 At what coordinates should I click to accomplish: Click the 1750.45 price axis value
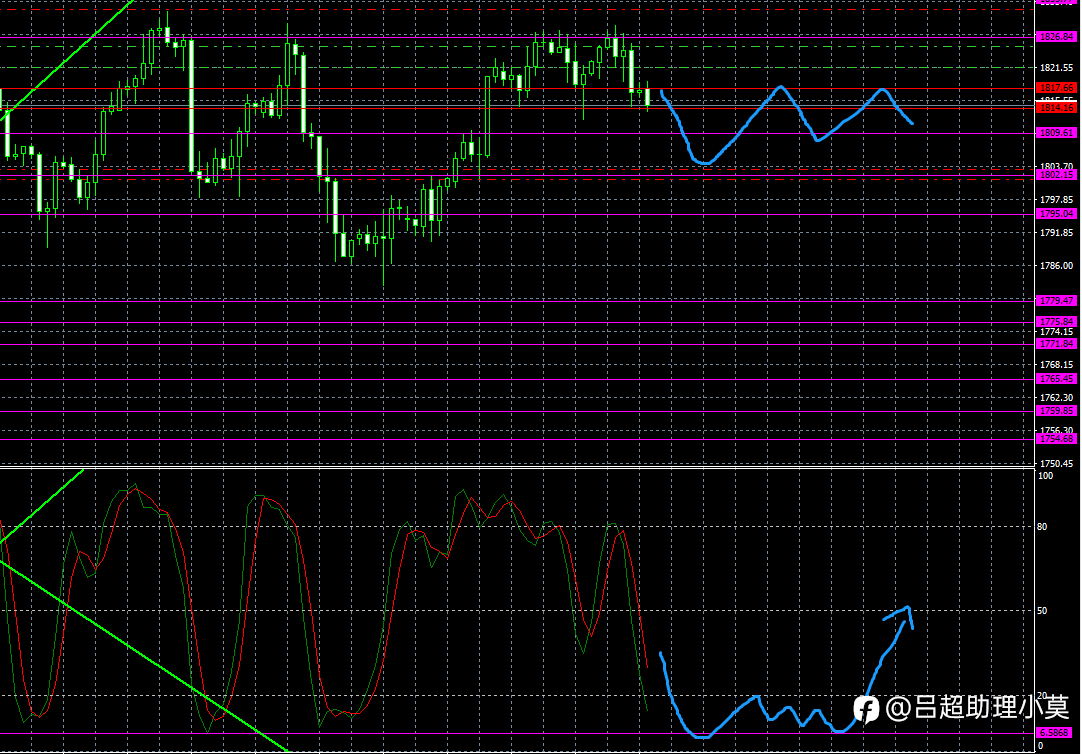click(1056, 464)
